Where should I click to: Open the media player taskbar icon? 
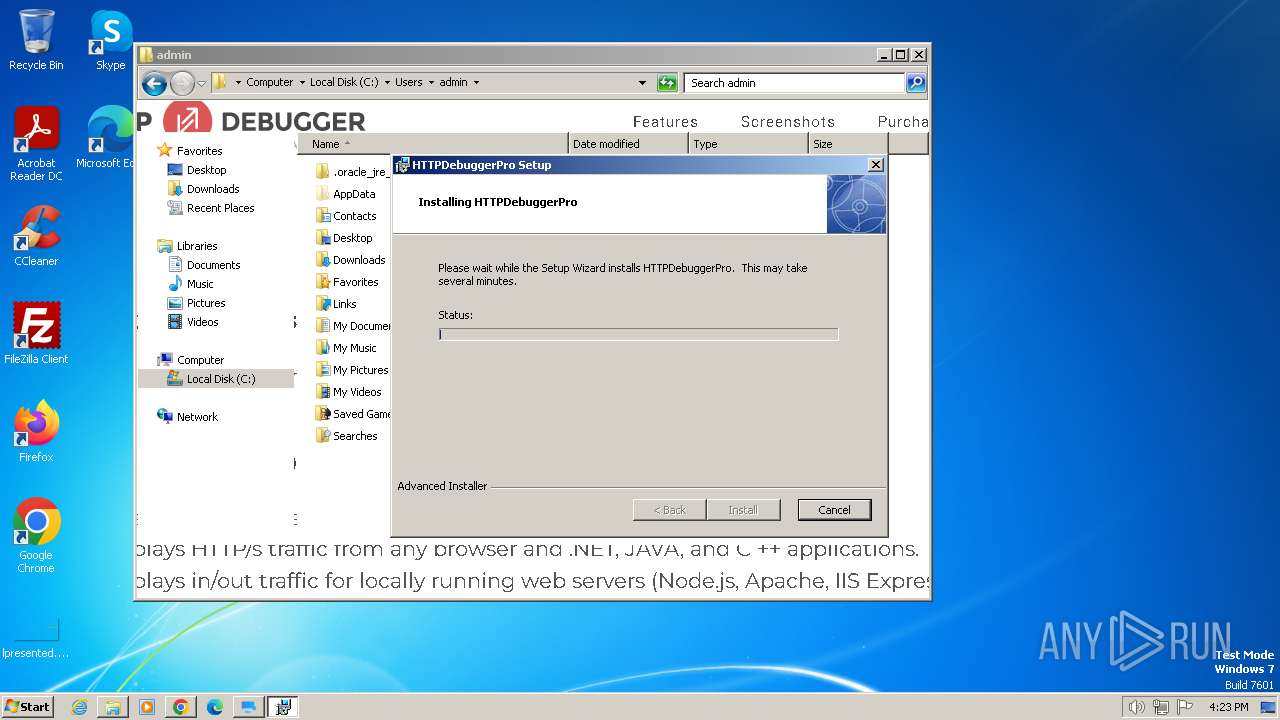pos(147,707)
